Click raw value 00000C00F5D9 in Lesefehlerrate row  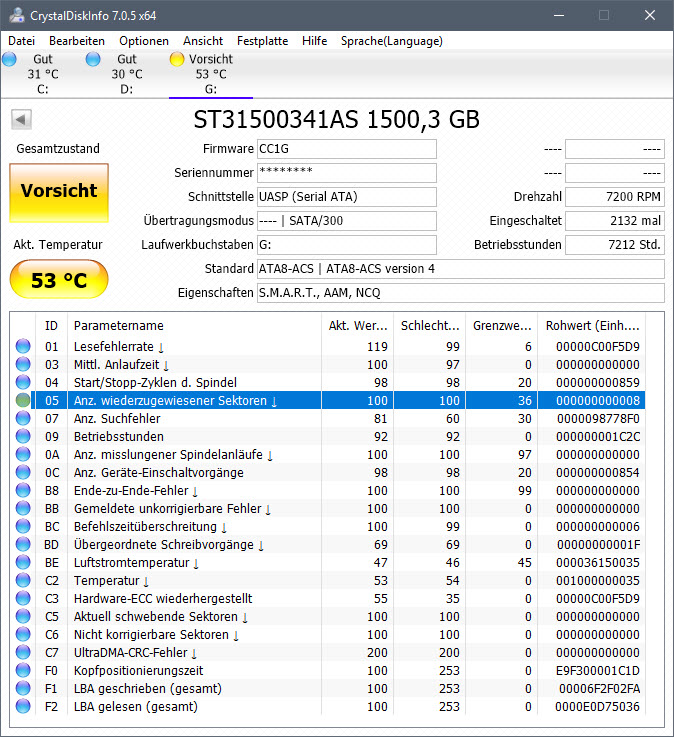pos(597,347)
